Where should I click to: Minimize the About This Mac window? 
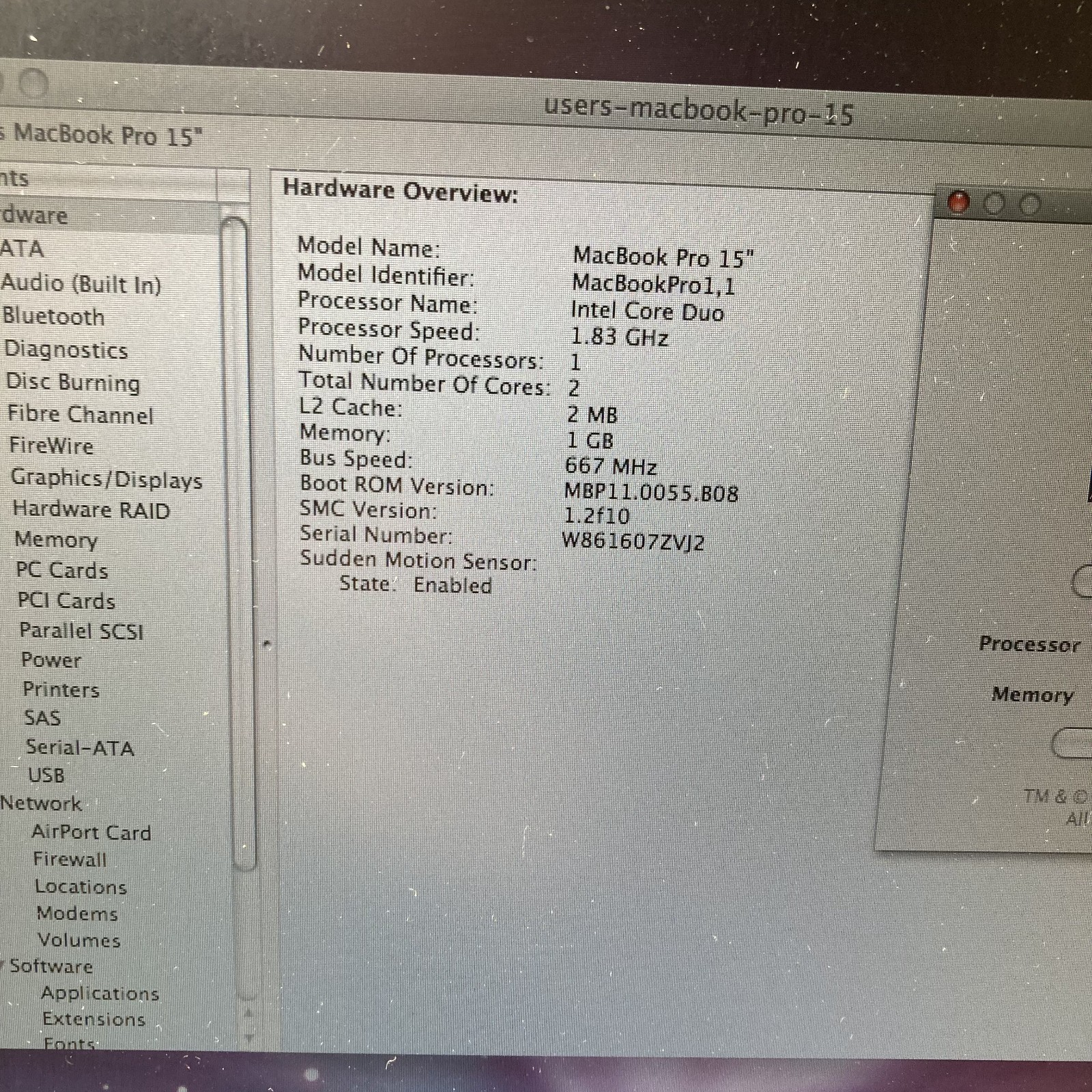click(x=994, y=203)
